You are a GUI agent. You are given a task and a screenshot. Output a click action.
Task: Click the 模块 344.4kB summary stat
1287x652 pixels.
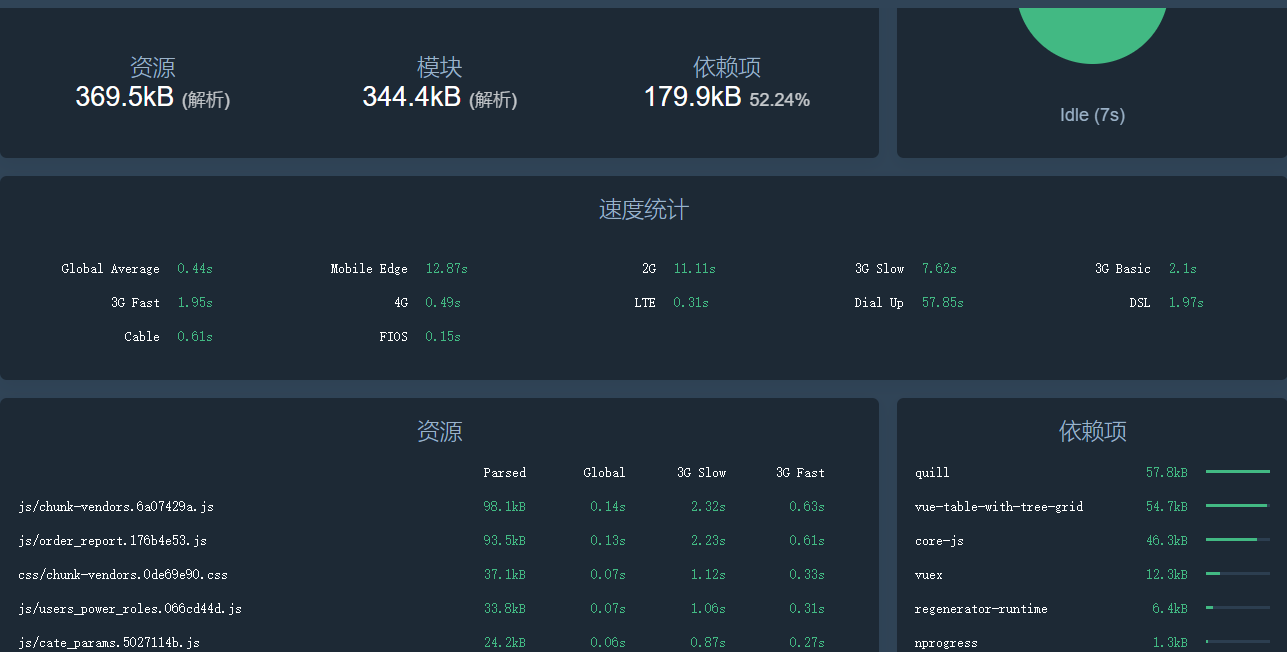pyautogui.click(x=439, y=82)
